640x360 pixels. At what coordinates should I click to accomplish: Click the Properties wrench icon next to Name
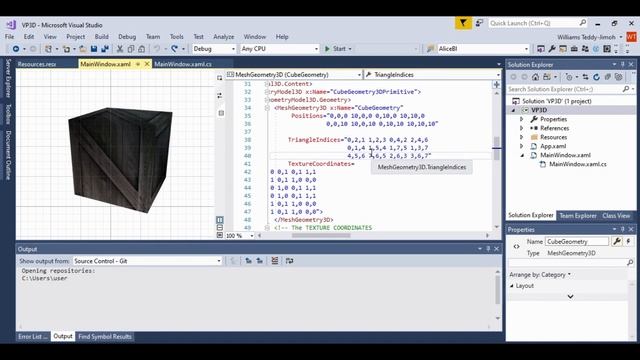click(x=617, y=242)
